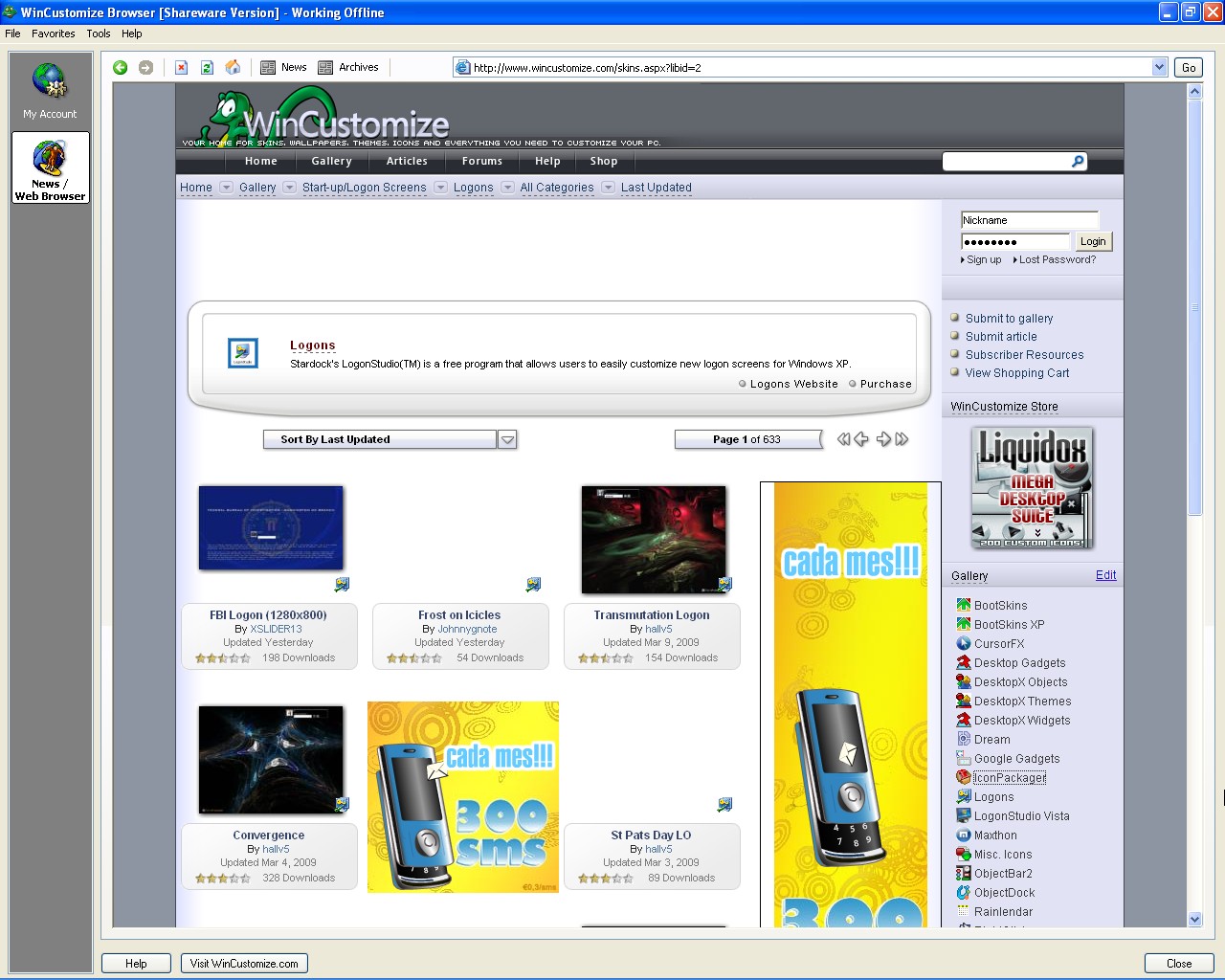The image size is (1225, 980).
Task: Click the Visit WinCustomize.com button
Action: click(x=244, y=964)
